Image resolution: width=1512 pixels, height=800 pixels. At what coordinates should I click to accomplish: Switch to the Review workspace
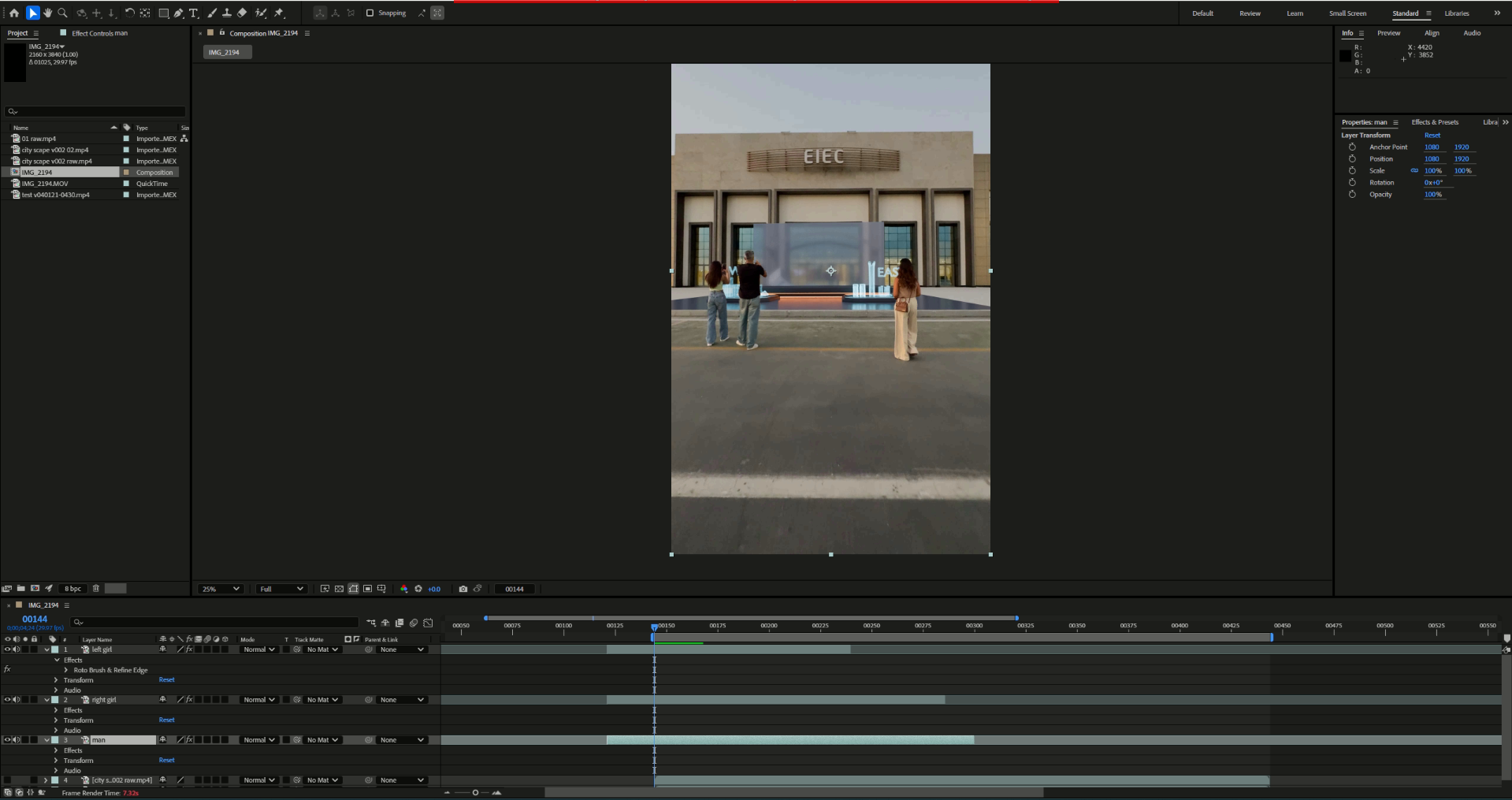pos(1250,13)
